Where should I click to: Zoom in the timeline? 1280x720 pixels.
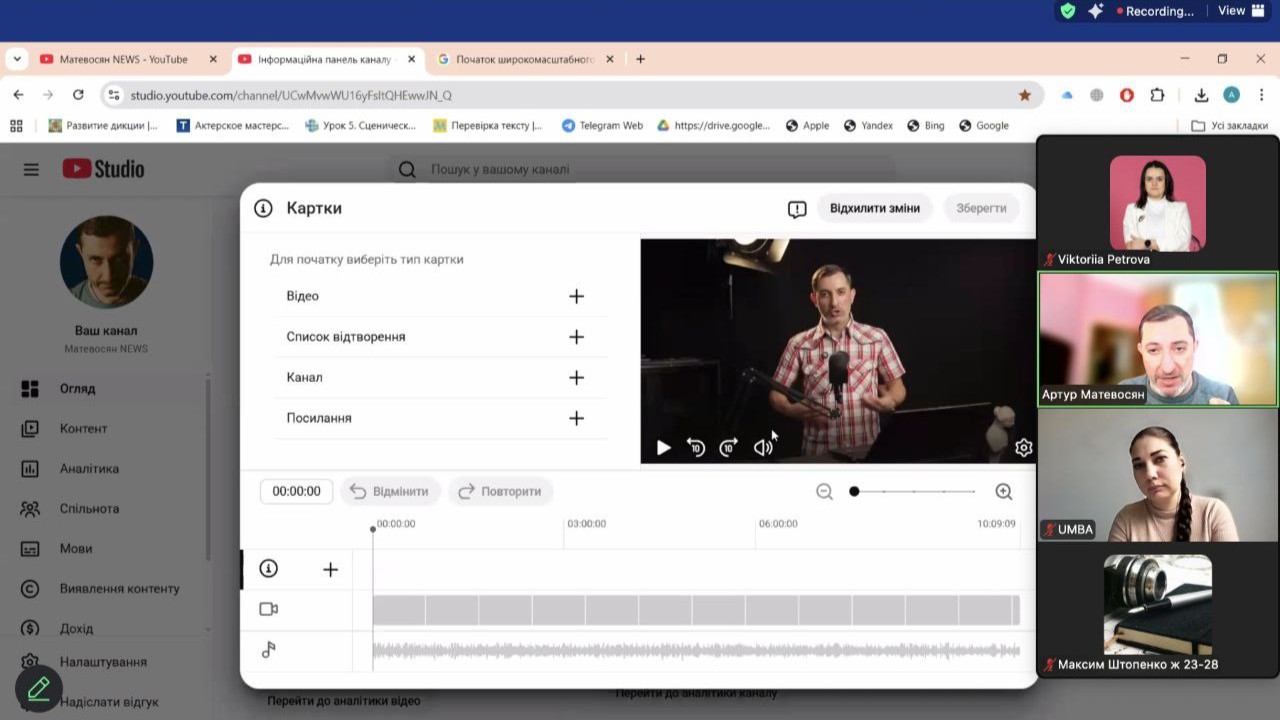point(1004,491)
